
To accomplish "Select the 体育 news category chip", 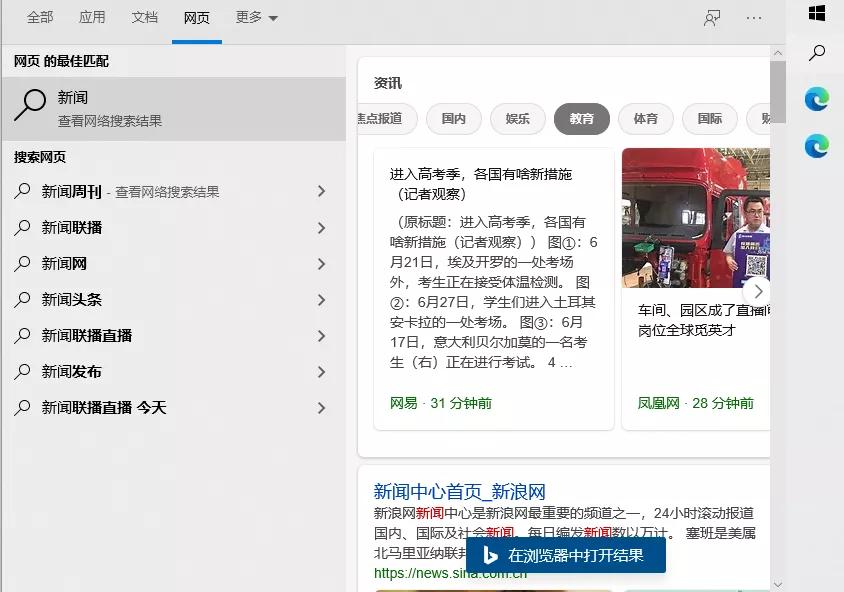I will (646, 118).
